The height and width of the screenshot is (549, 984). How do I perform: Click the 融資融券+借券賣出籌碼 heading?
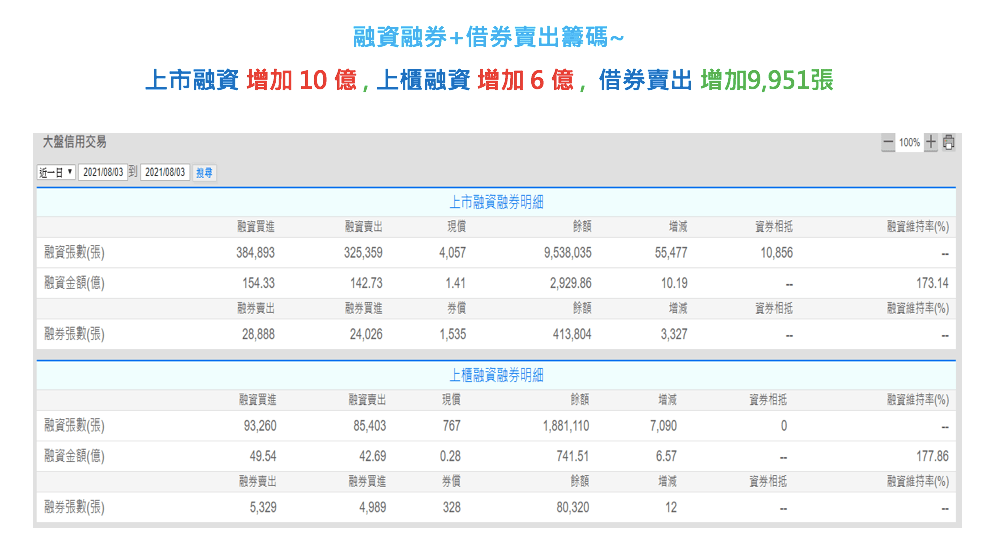tap(490, 38)
